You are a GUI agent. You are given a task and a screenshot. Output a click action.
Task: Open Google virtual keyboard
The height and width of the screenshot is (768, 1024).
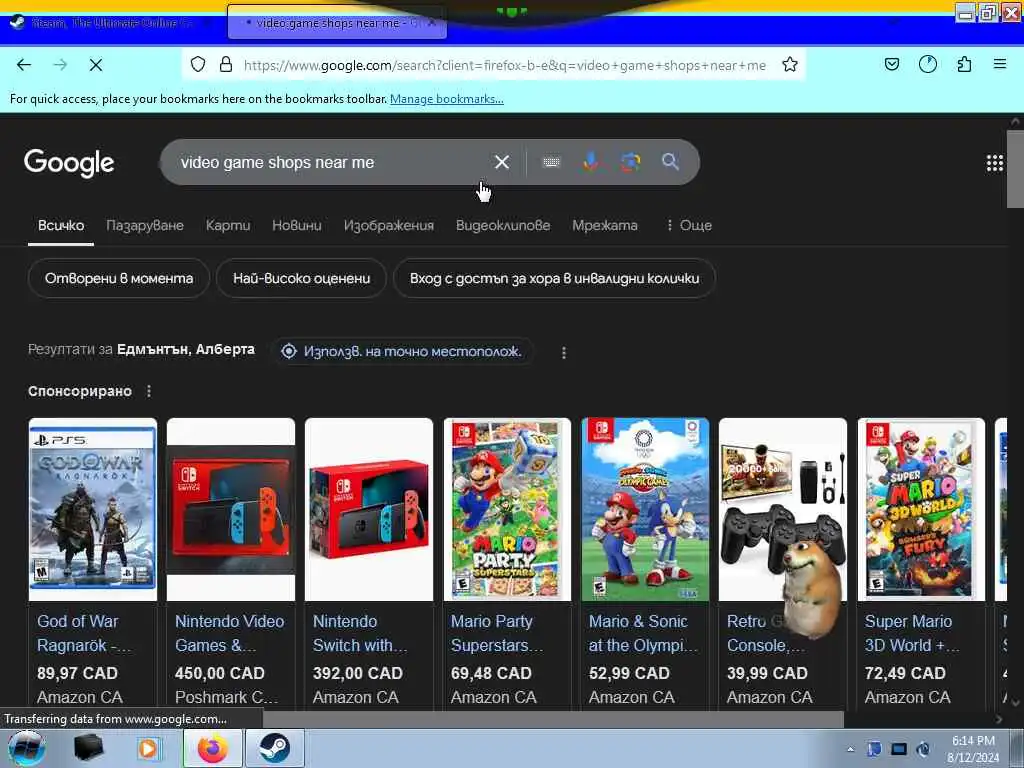[551, 162]
